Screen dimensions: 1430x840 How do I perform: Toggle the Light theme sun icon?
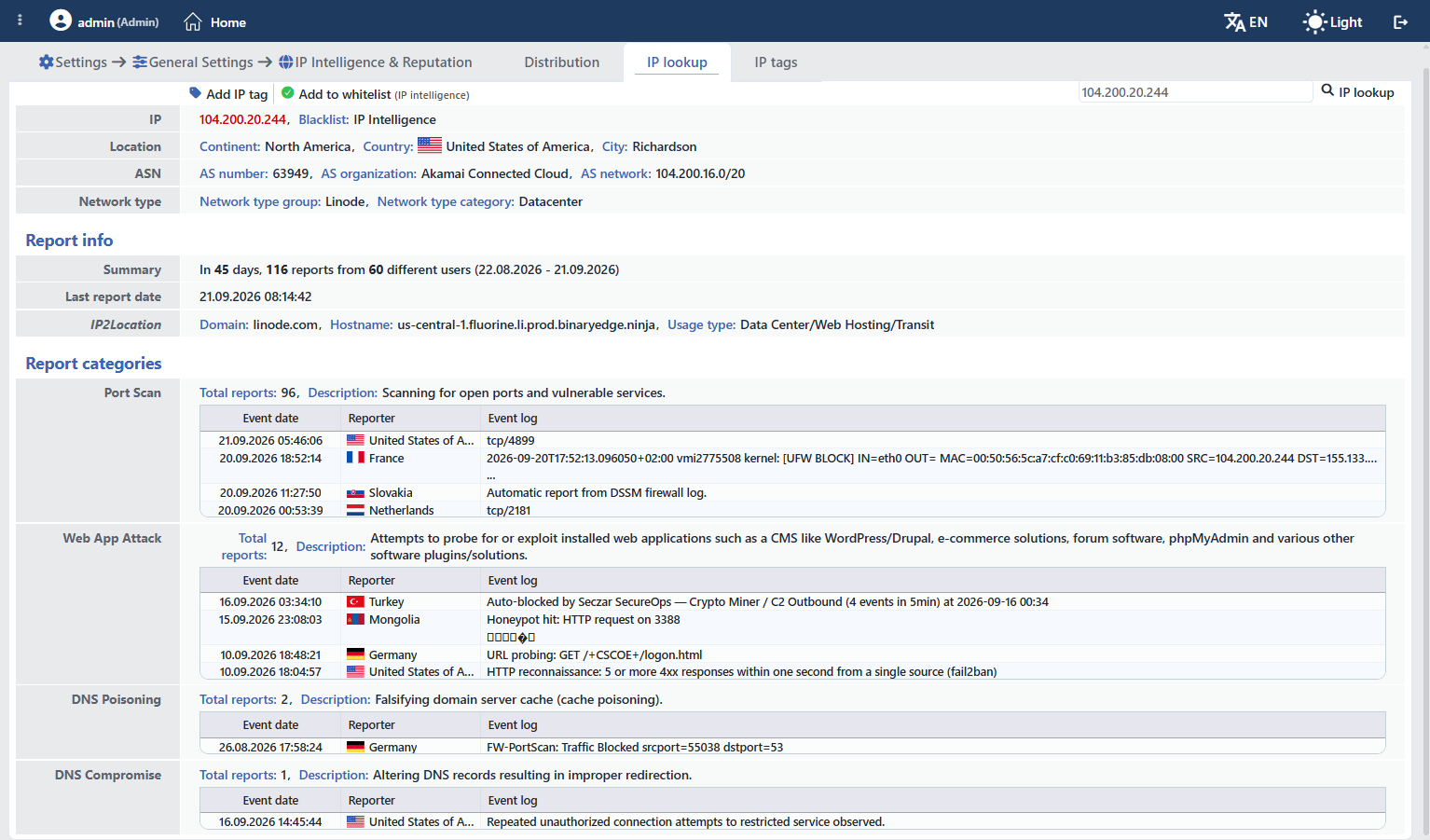pos(1314,21)
